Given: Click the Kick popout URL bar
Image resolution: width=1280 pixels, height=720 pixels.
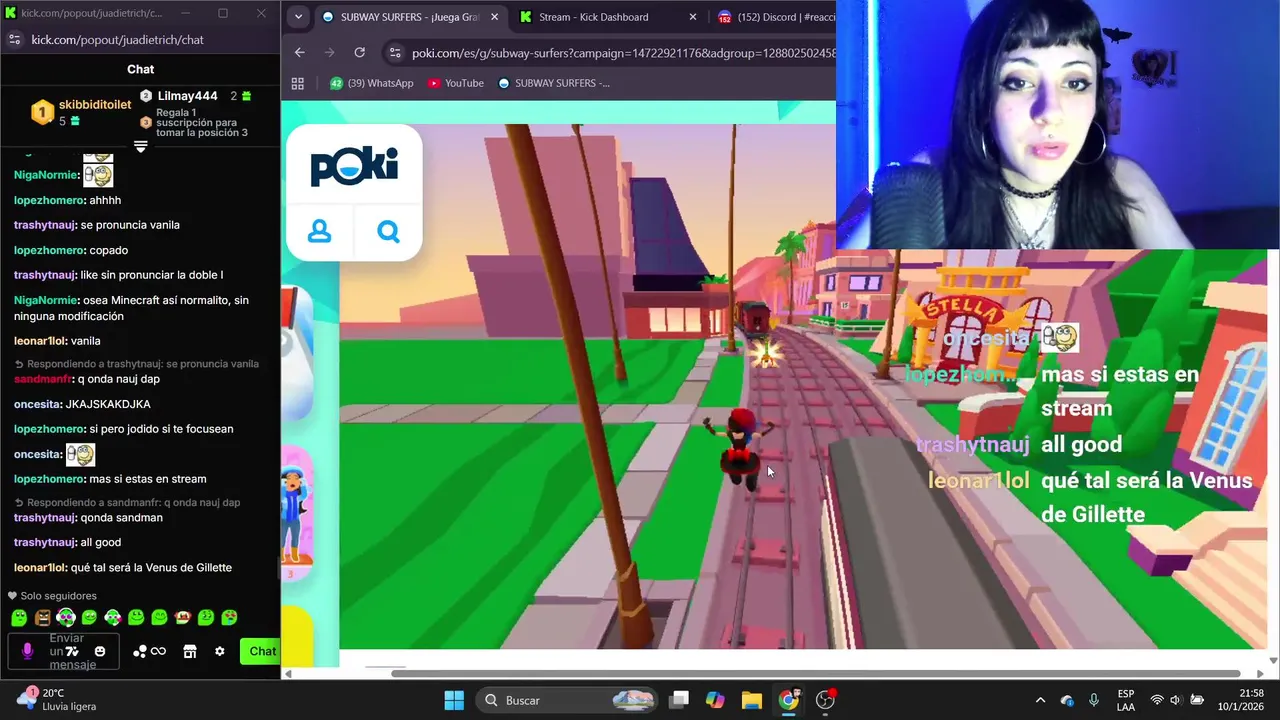Looking at the screenshot, I should (x=117, y=39).
